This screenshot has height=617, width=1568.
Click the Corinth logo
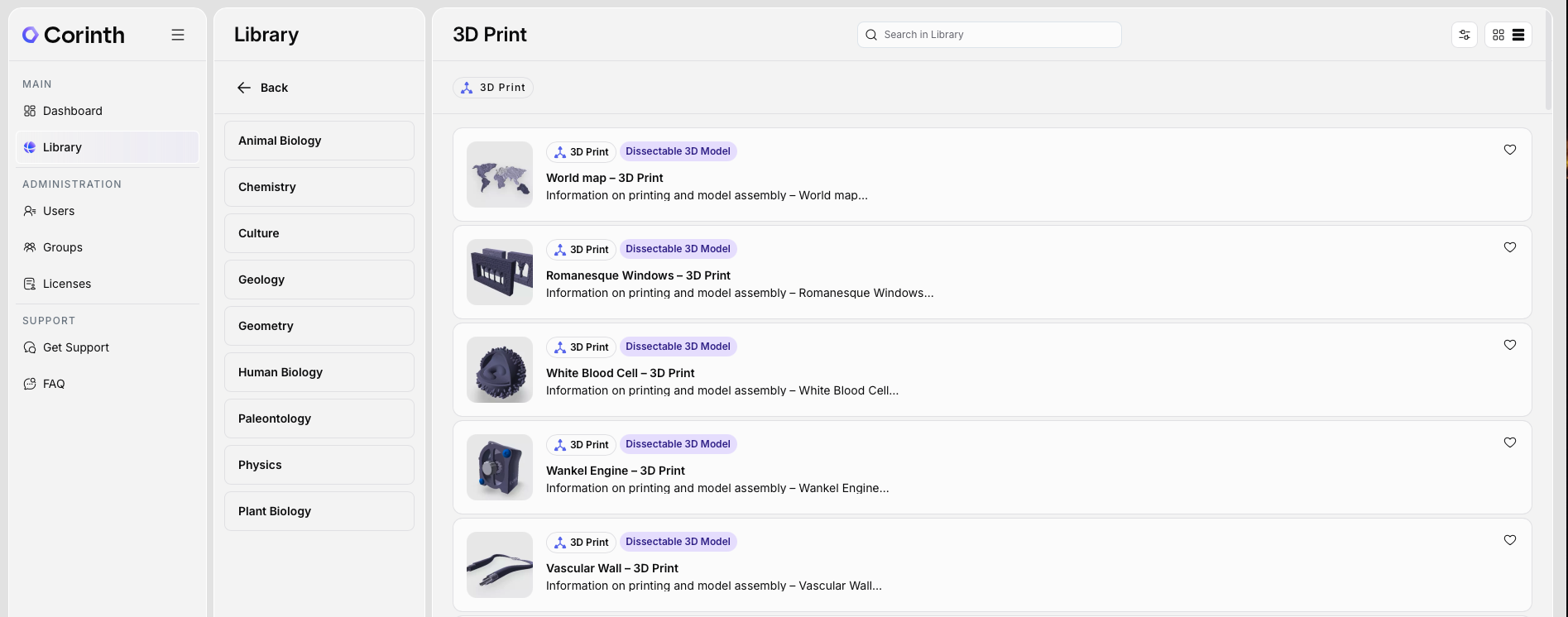coord(74,35)
